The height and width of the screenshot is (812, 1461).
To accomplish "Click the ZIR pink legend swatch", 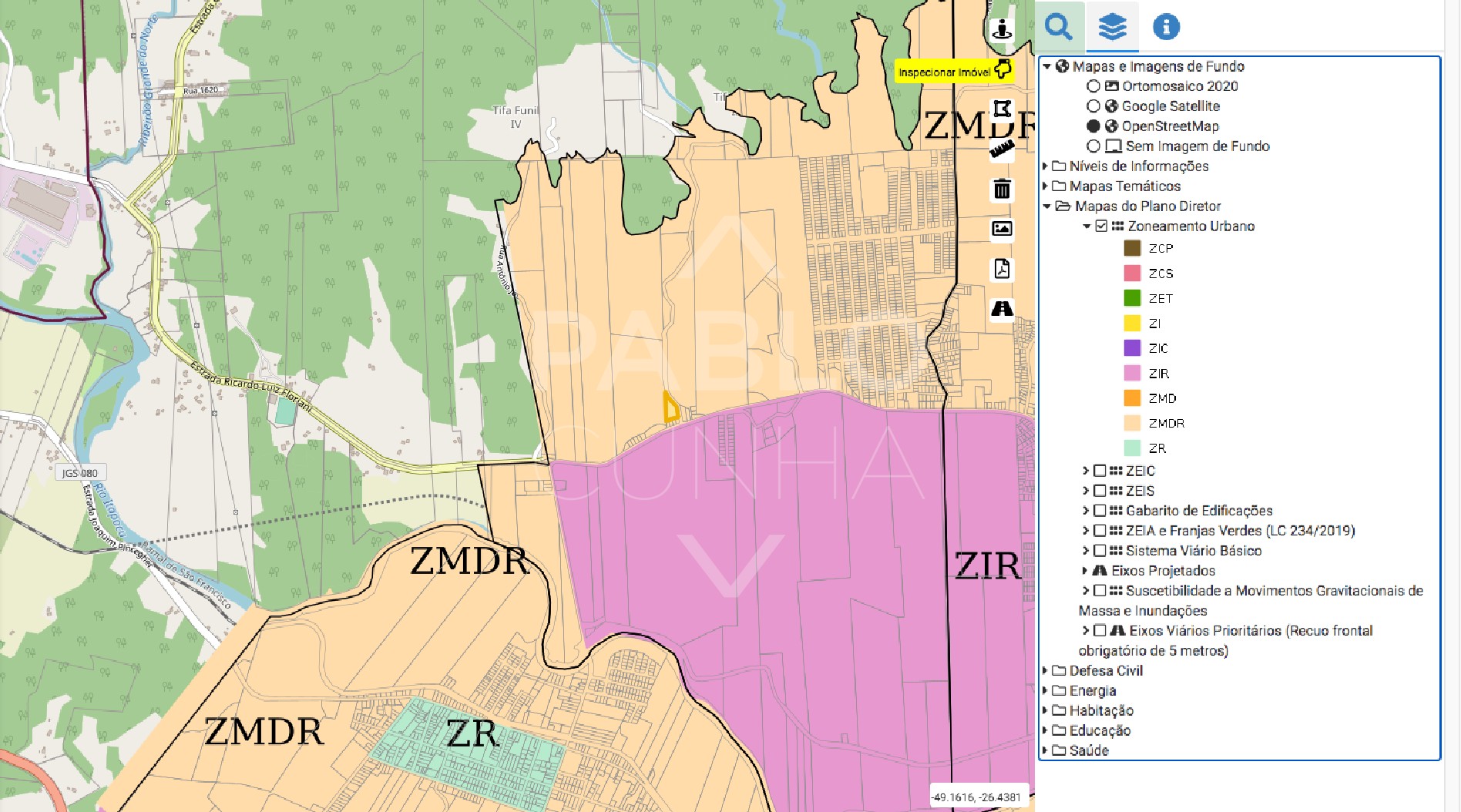I will [x=1132, y=374].
